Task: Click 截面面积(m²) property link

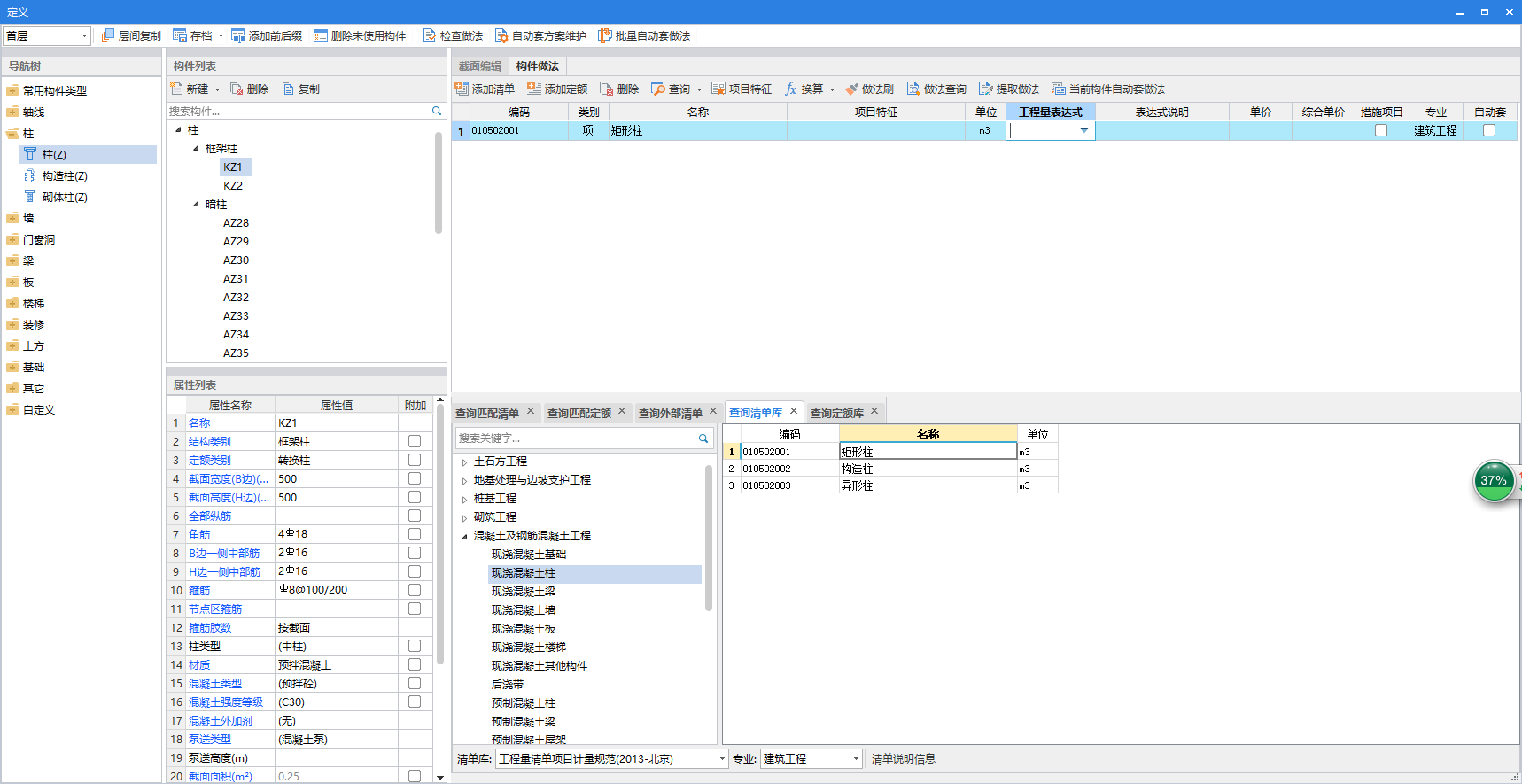Action: click(221, 776)
